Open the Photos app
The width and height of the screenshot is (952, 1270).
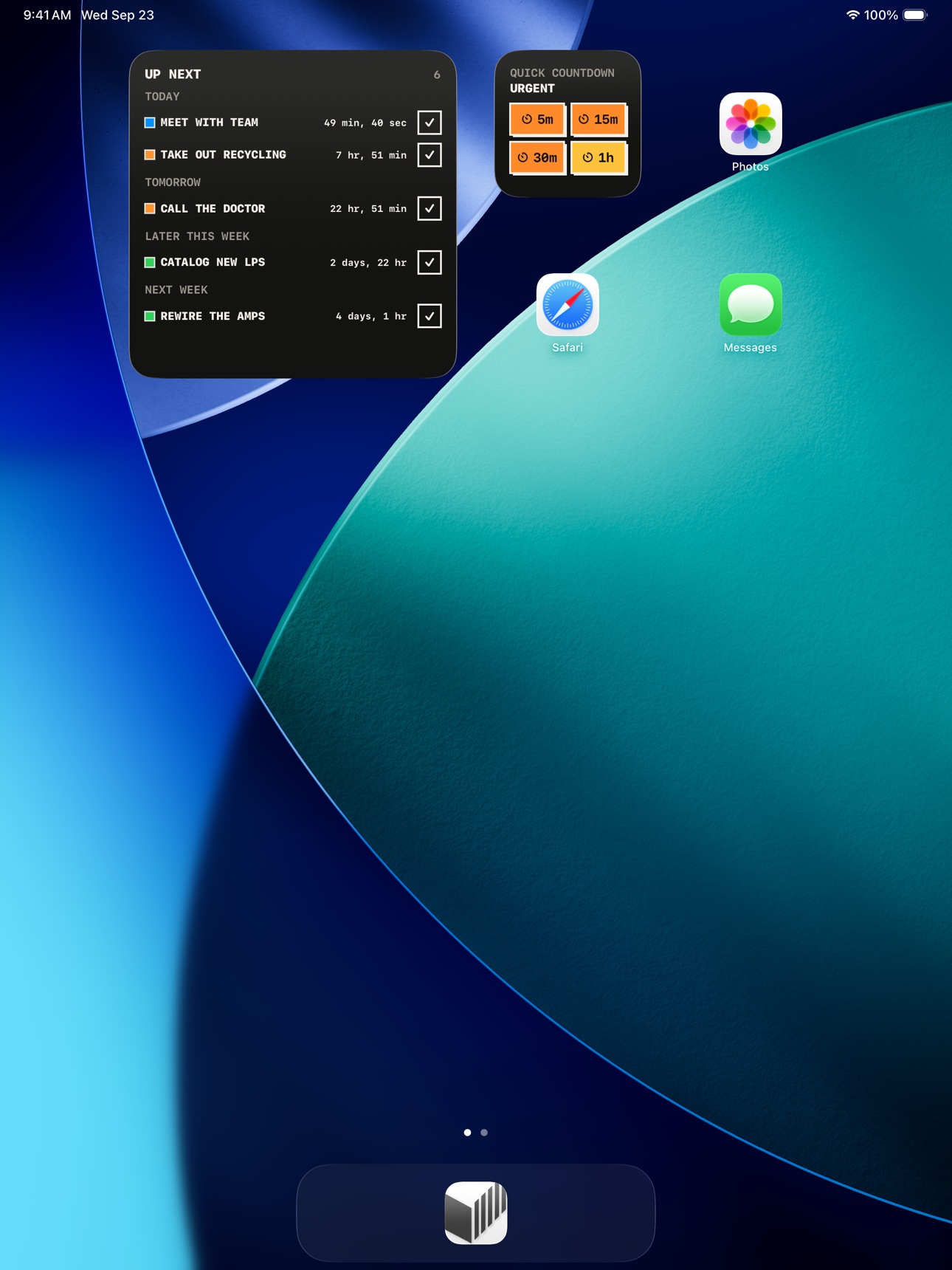[750, 124]
